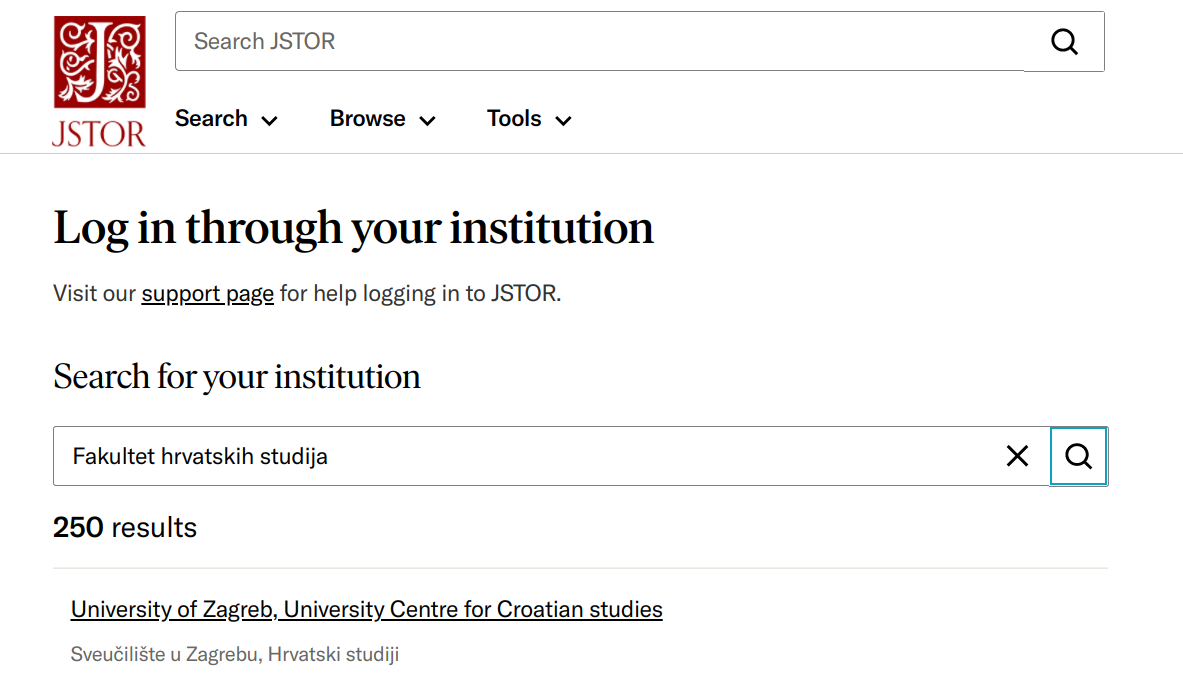Open the Search navigation dropdown
The image size is (1183, 690).
[x=226, y=118]
